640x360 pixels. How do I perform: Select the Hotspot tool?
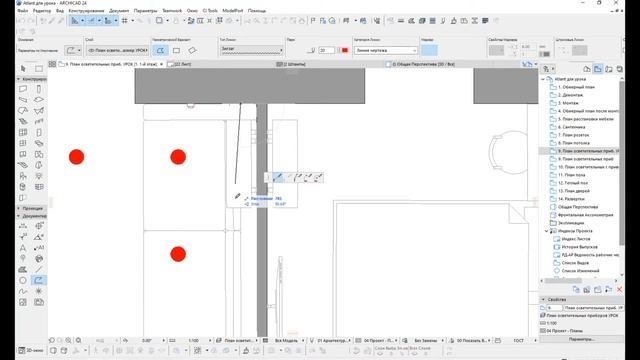click(x=39, y=291)
